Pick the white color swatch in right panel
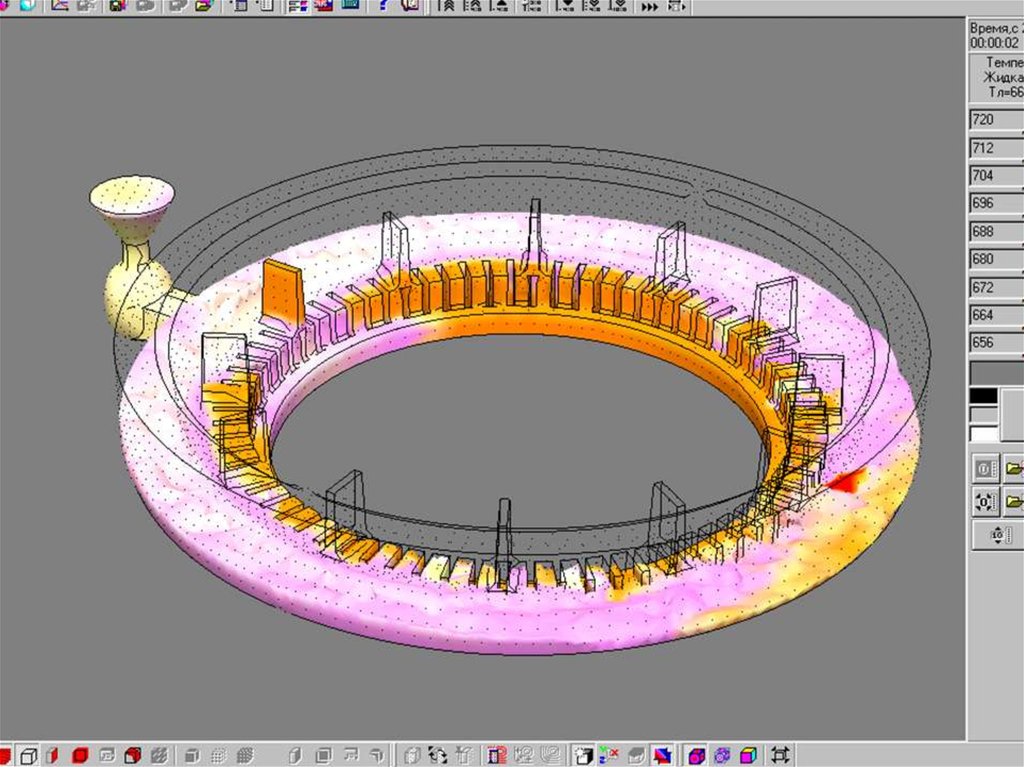Image resolution: width=1024 pixels, height=767 pixels. pos(984,434)
